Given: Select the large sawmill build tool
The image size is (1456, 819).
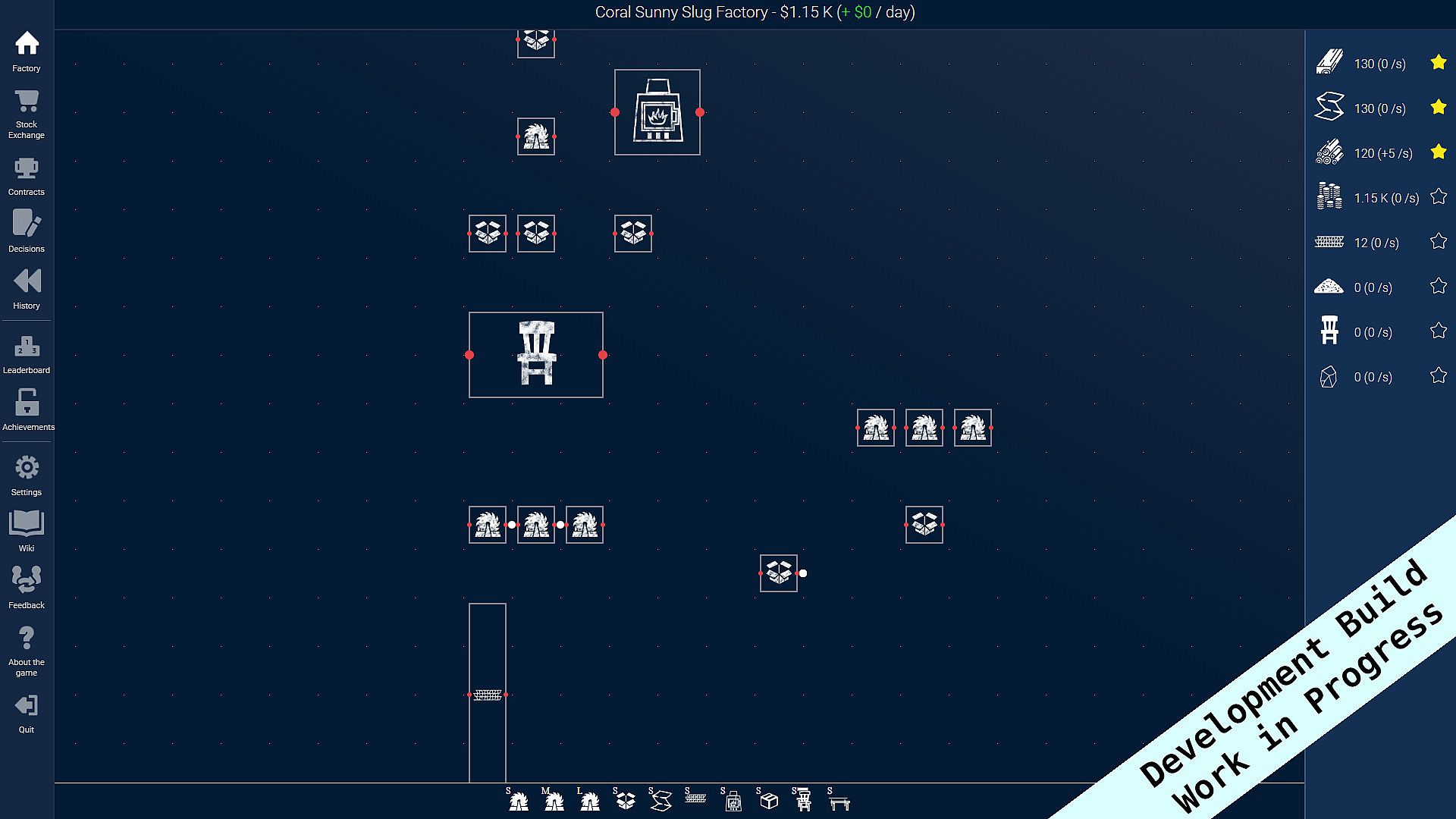Looking at the screenshot, I should pos(589,800).
